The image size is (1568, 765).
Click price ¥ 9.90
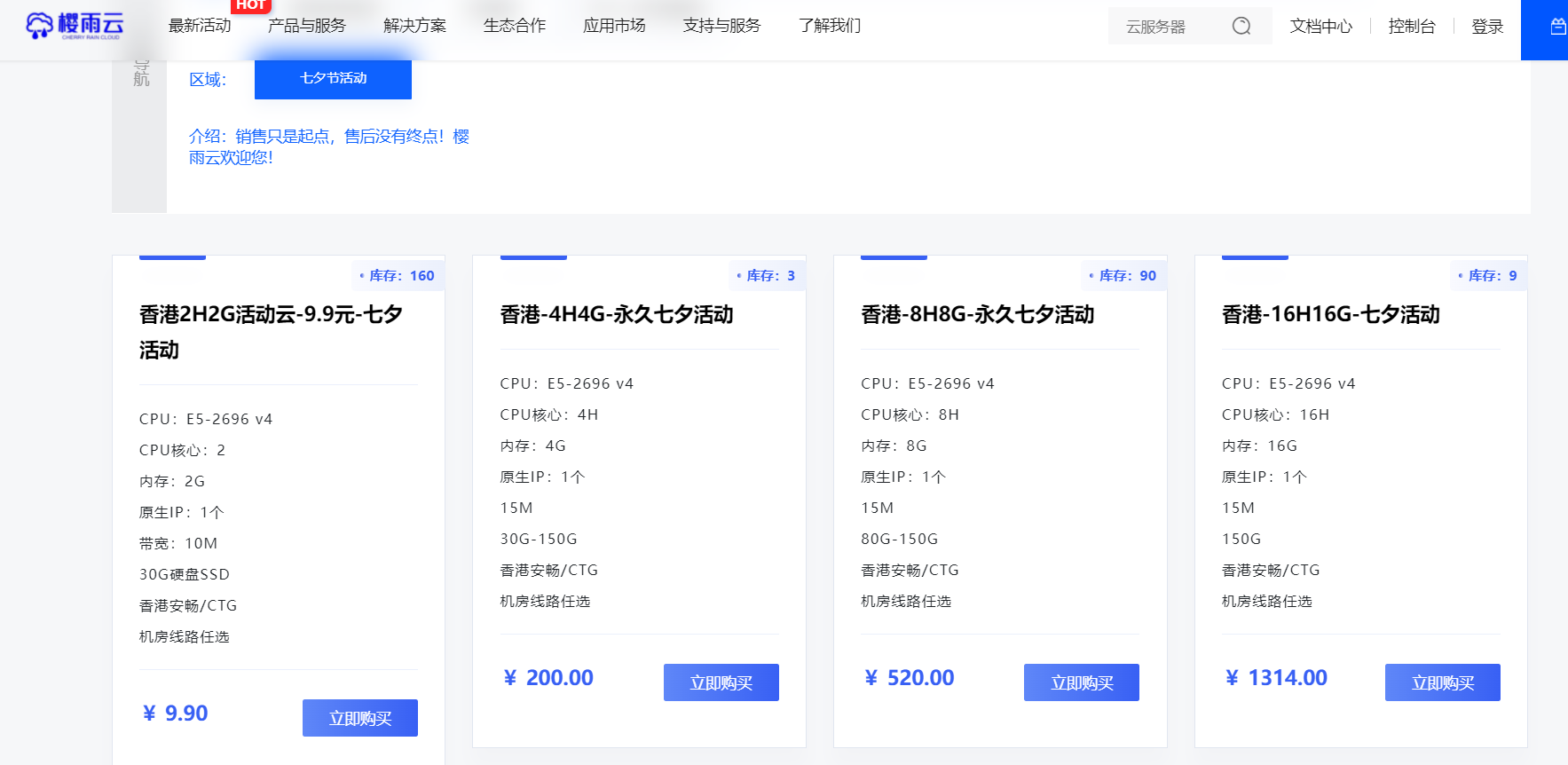[x=176, y=714]
